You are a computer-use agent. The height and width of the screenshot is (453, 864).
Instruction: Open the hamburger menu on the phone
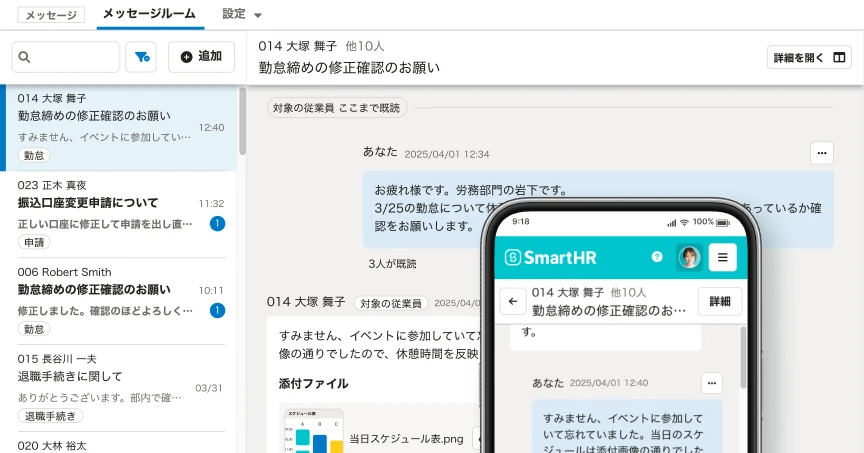tap(722, 257)
